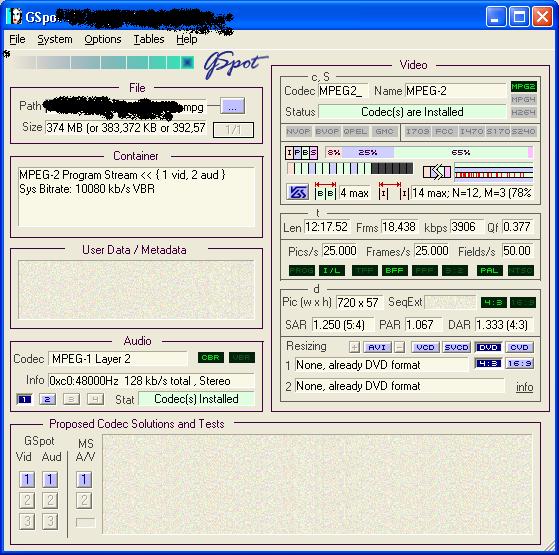Click the GSpot logo

point(234,64)
